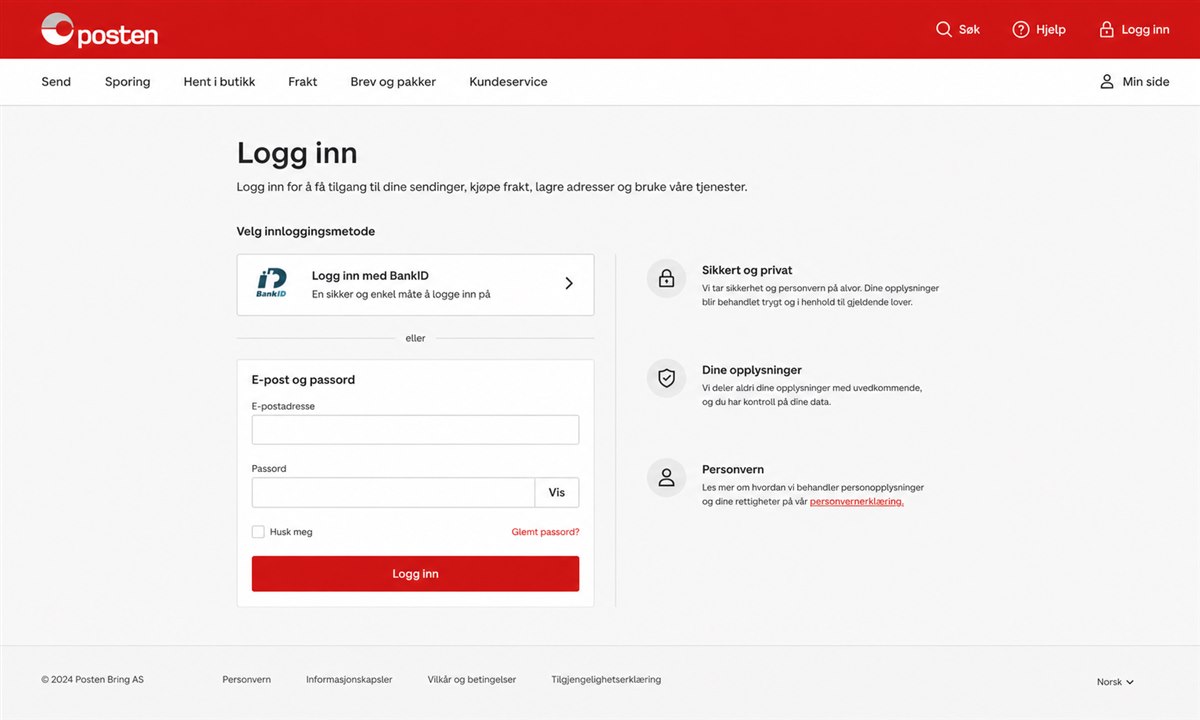Click the person icon next to Personvern heading
This screenshot has width=1200, height=720.
point(667,478)
